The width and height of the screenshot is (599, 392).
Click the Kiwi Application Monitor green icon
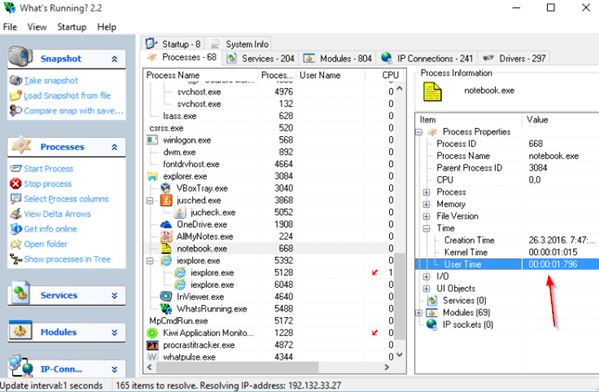tap(152, 333)
